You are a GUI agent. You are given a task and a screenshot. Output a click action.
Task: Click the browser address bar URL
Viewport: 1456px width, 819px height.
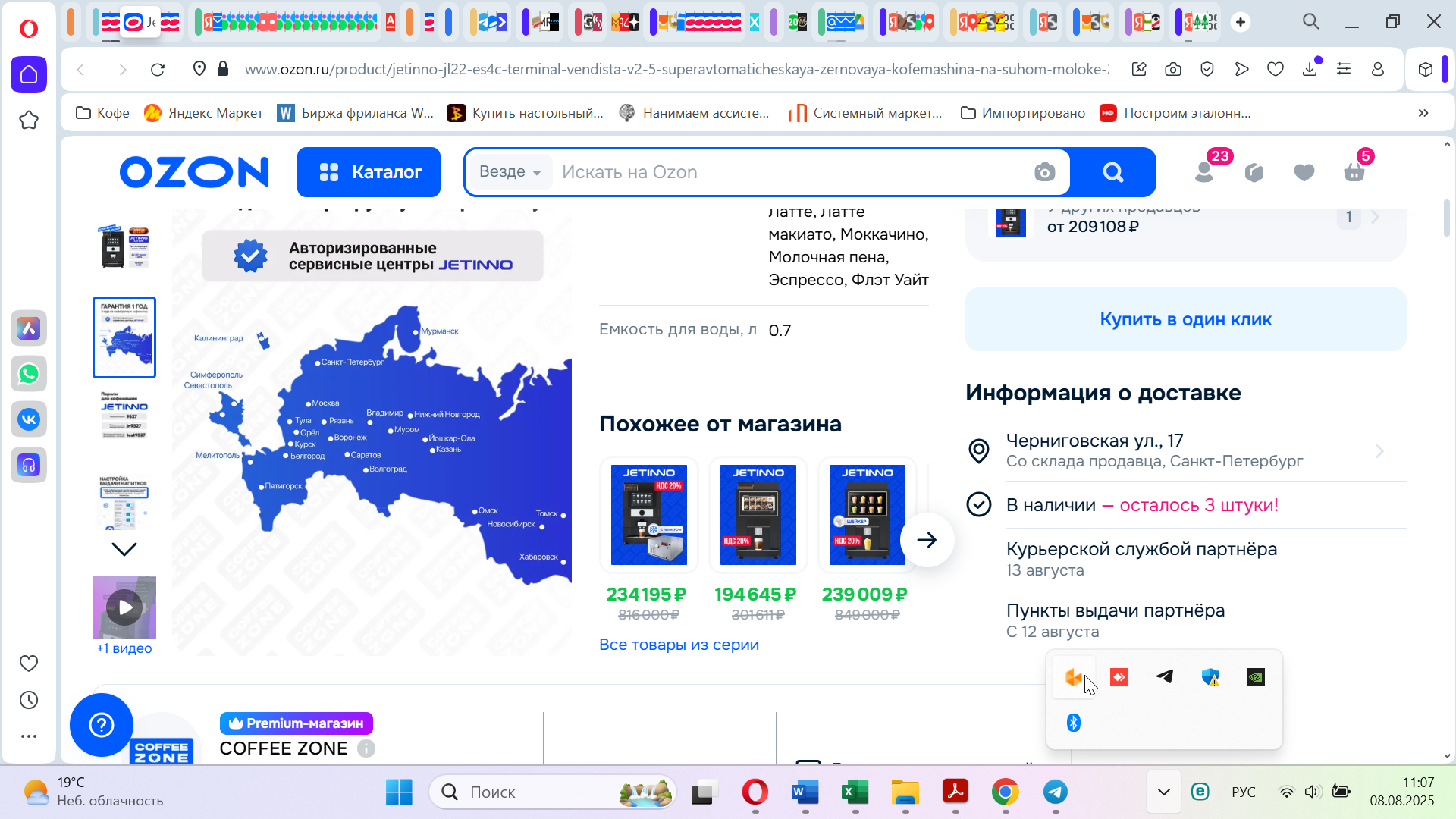(x=676, y=70)
